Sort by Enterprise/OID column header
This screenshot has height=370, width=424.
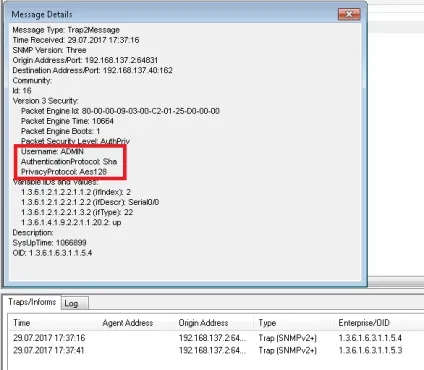pos(364,323)
